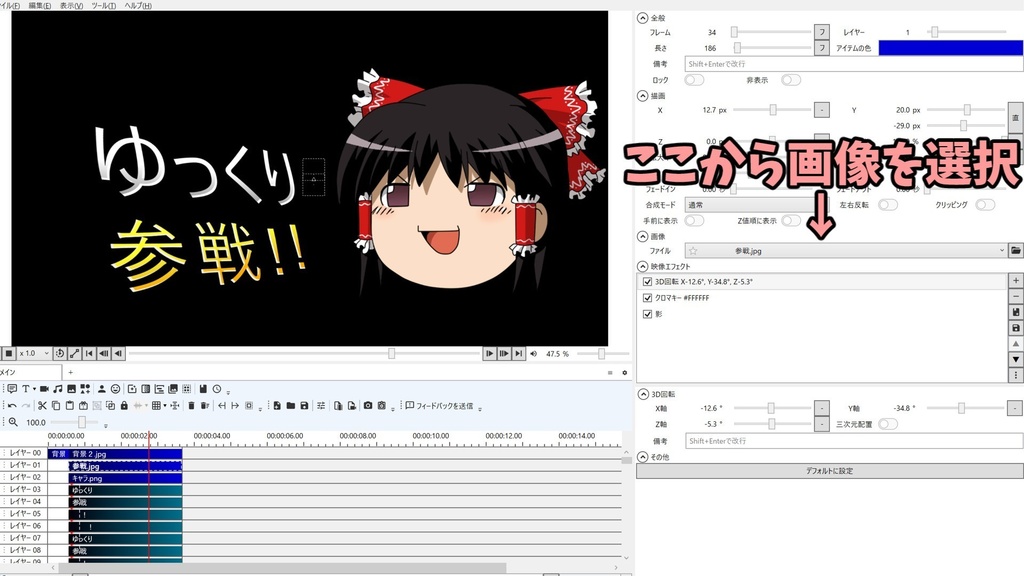
Task: Collapse the 画像 section
Action: (x=643, y=236)
